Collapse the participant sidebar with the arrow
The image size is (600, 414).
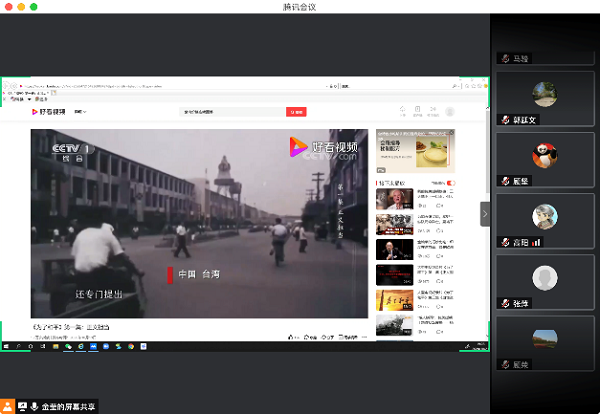[485, 213]
